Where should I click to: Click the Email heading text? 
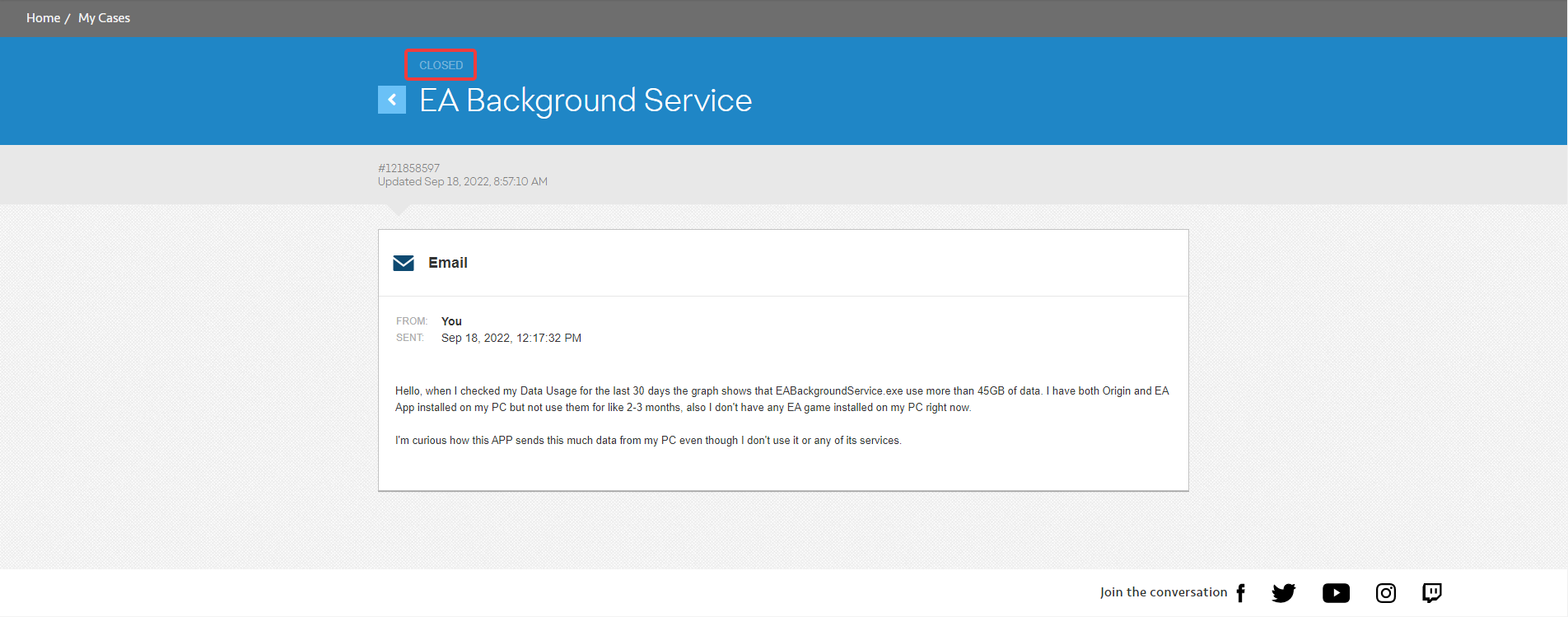point(448,263)
